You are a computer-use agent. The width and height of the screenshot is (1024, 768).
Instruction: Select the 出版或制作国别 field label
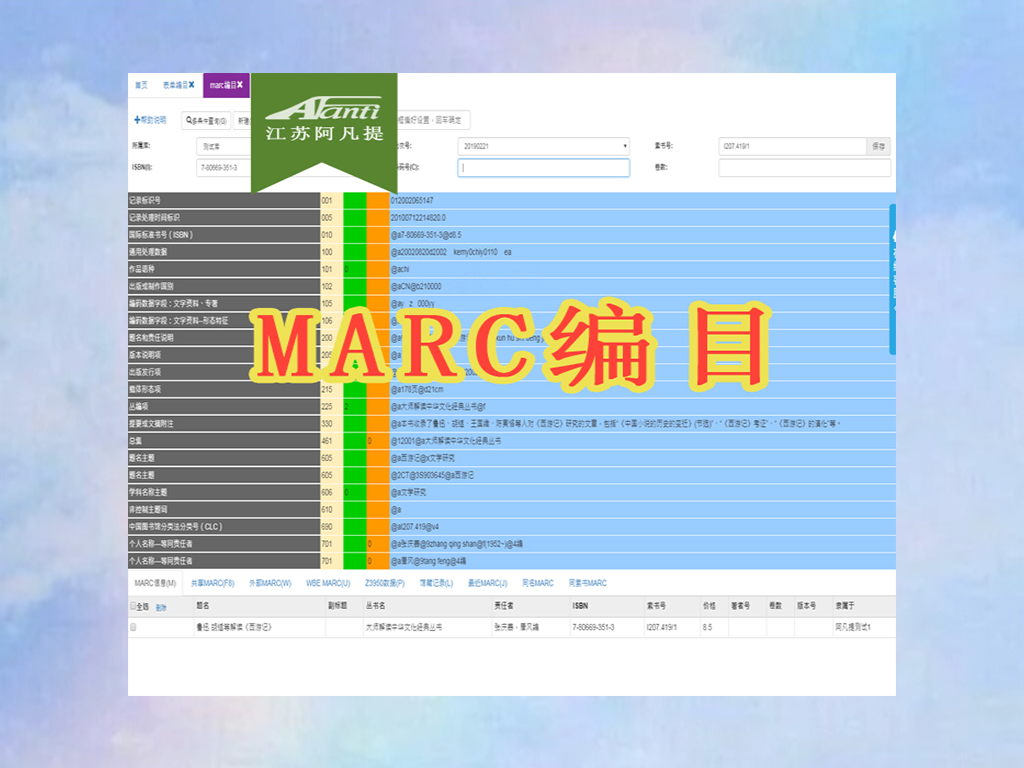(x=224, y=286)
